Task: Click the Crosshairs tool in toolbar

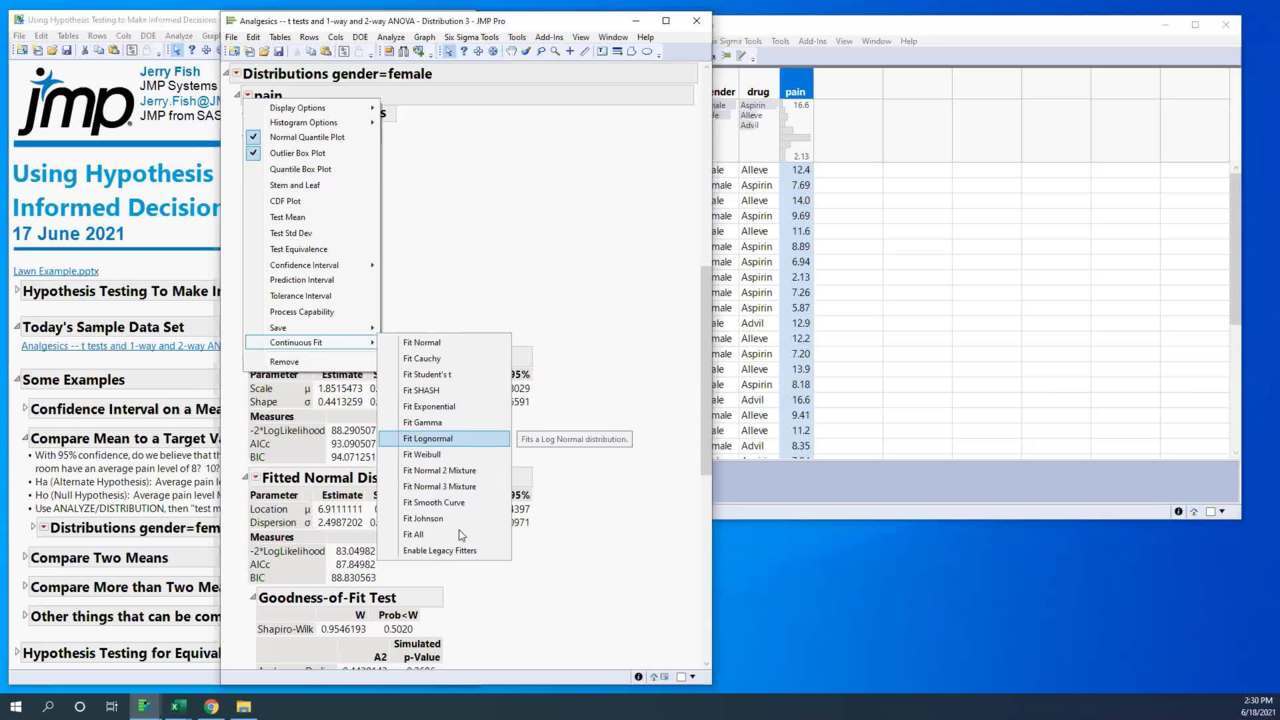Action: 570,51
